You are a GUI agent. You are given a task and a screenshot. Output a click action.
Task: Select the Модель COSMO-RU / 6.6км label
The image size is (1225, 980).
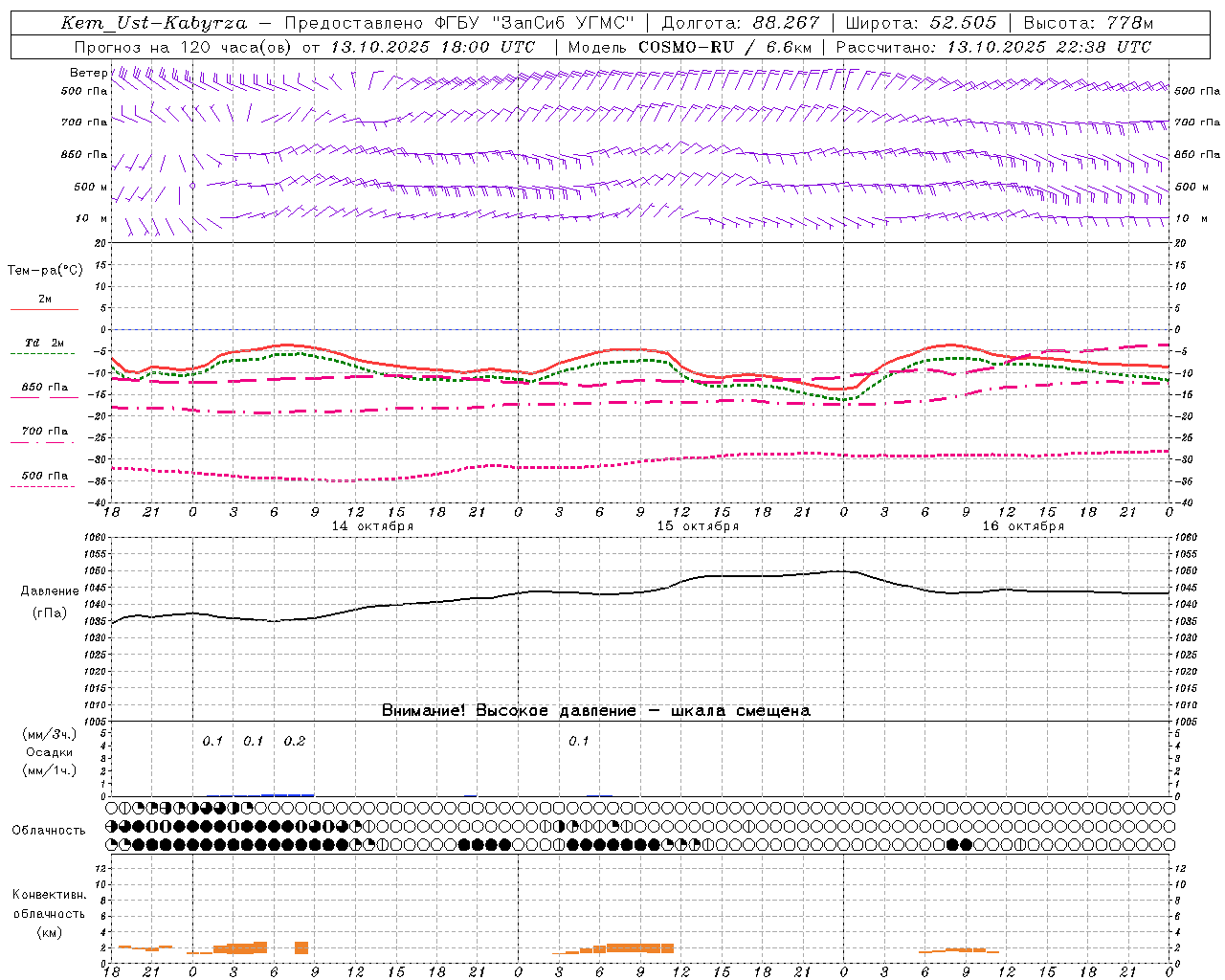(689, 47)
